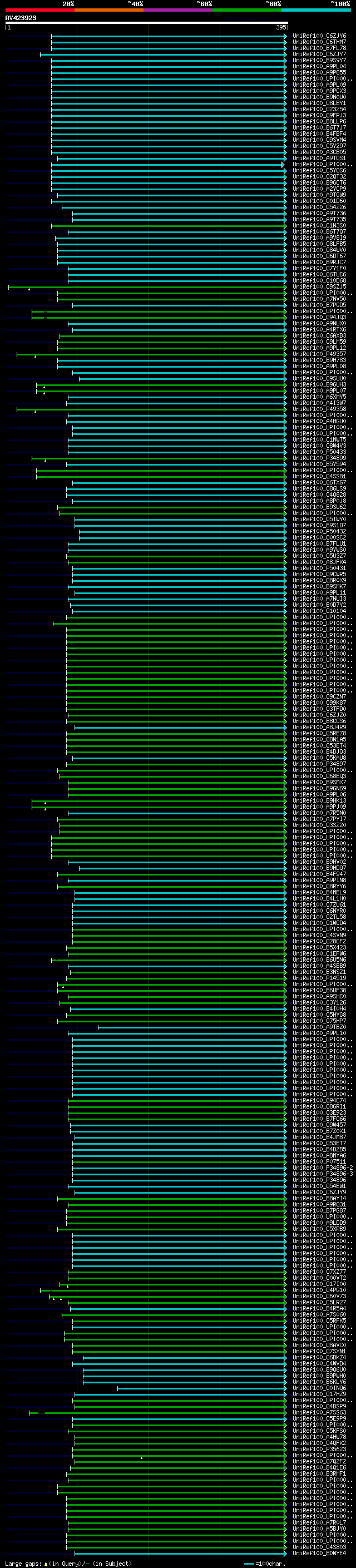Click the label UniRef100_C1MWT5
This screenshot has width=356, height=1568.
[x=319, y=440]
